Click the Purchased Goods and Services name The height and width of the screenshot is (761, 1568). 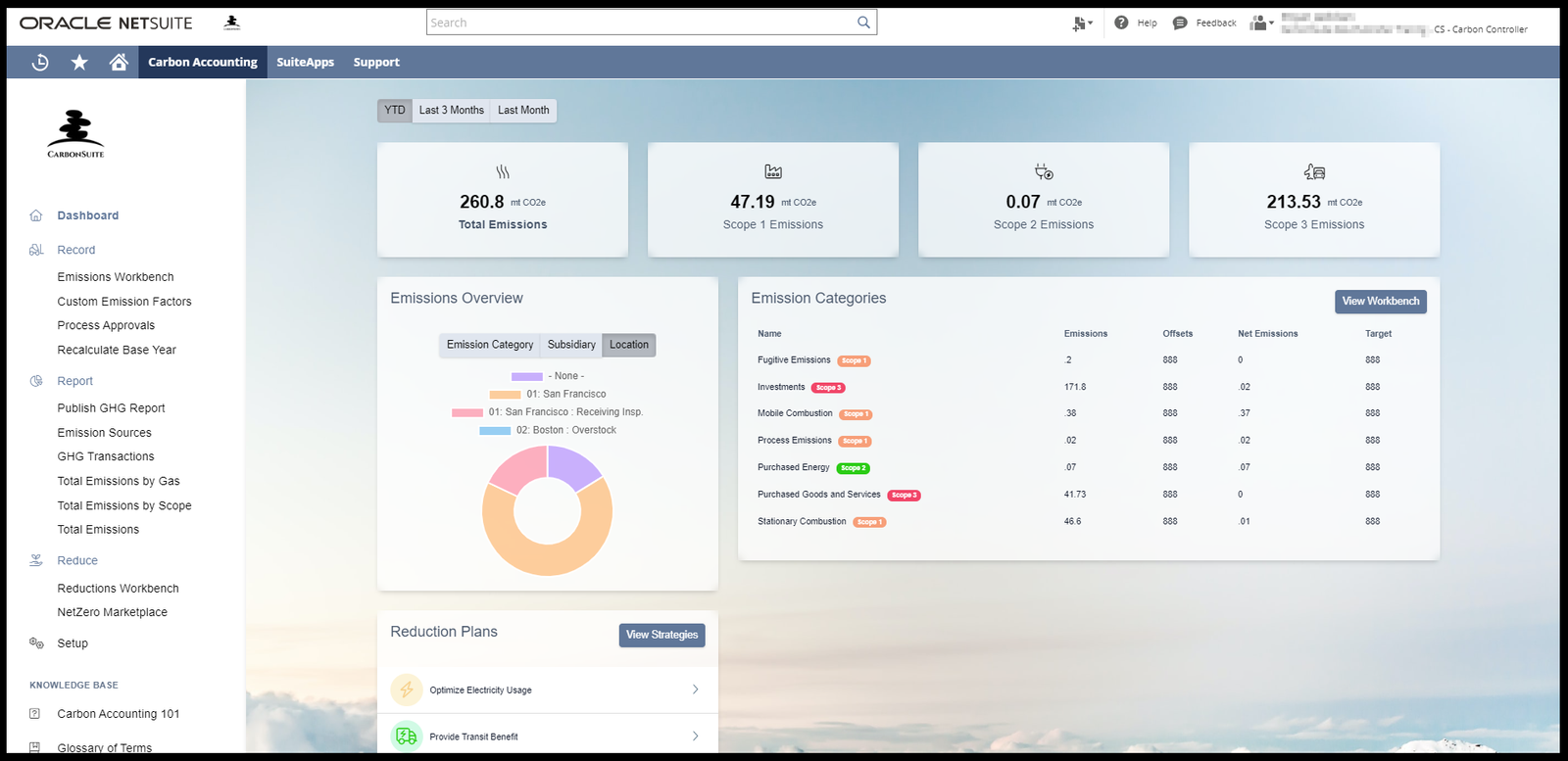[819, 495]
